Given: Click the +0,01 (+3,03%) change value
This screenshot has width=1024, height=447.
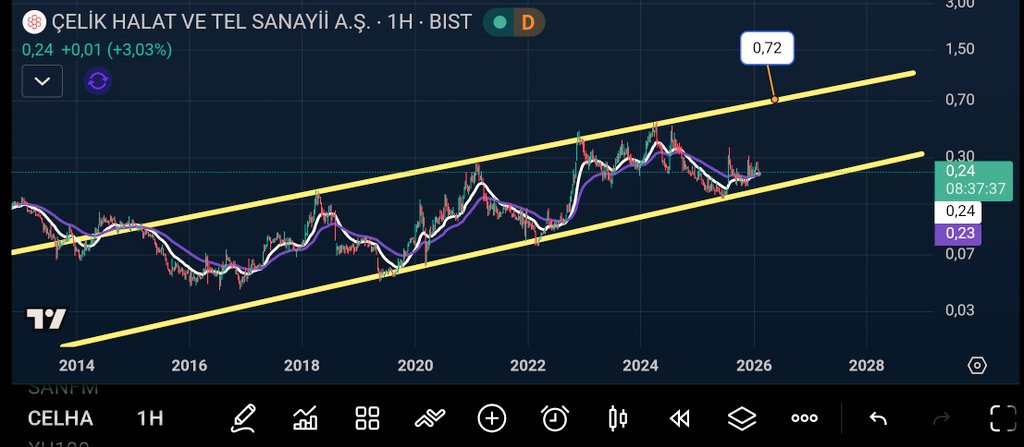Looking at the screenshot, I should (117, 50).
